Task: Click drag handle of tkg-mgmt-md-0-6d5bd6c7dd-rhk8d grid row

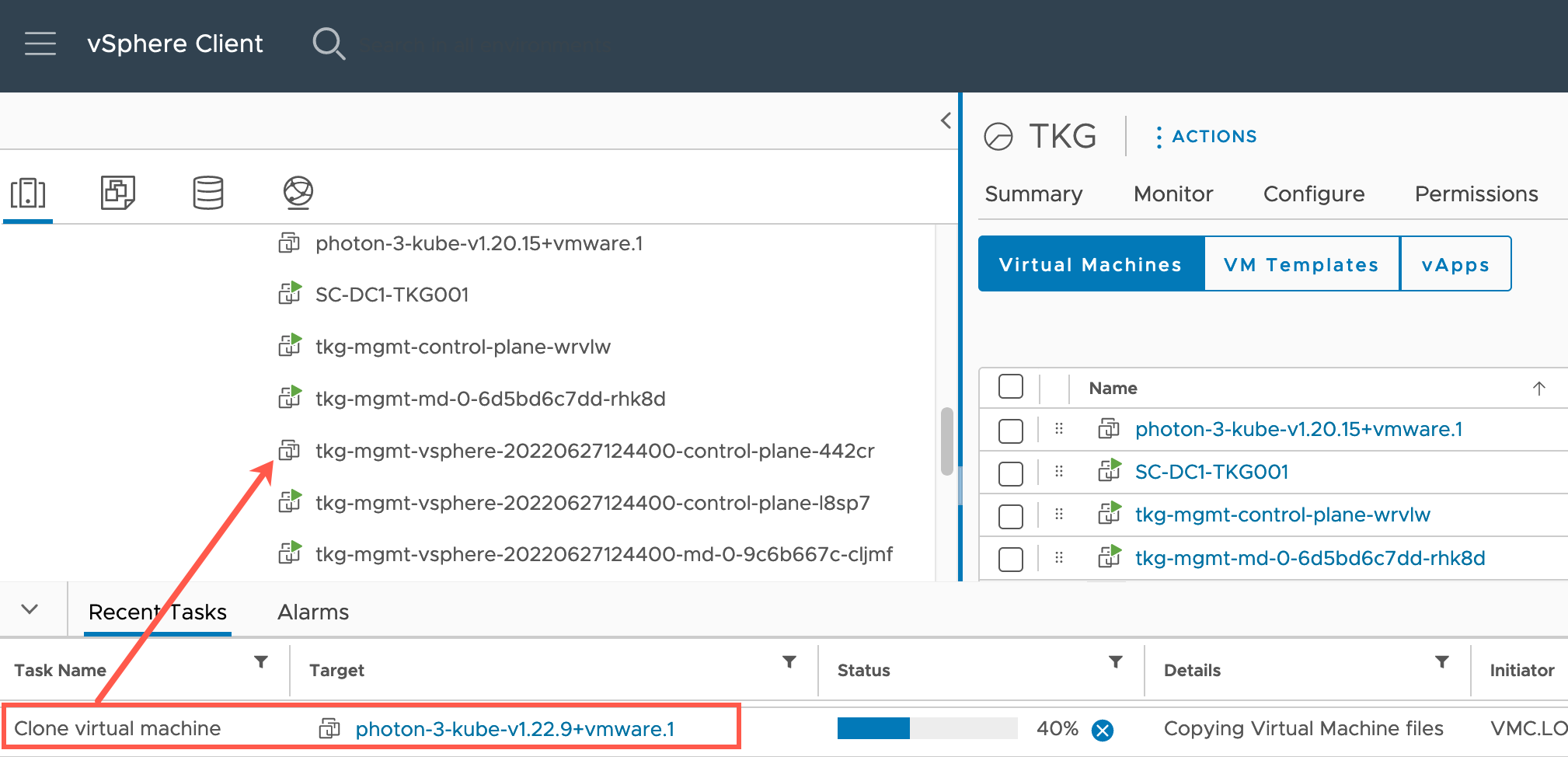Action: tap(1059, 557)
